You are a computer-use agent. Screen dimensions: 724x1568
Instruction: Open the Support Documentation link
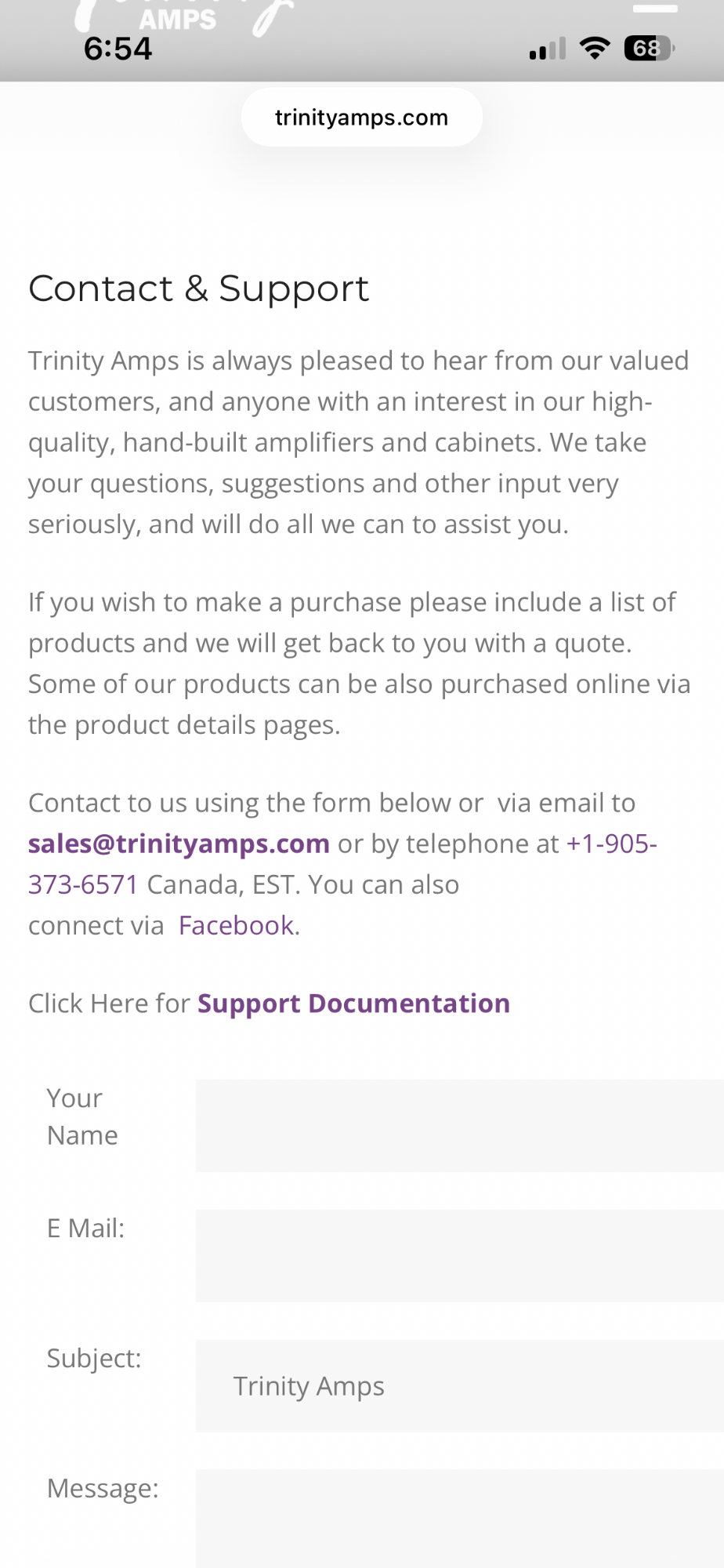click(x=353, y=1004)
